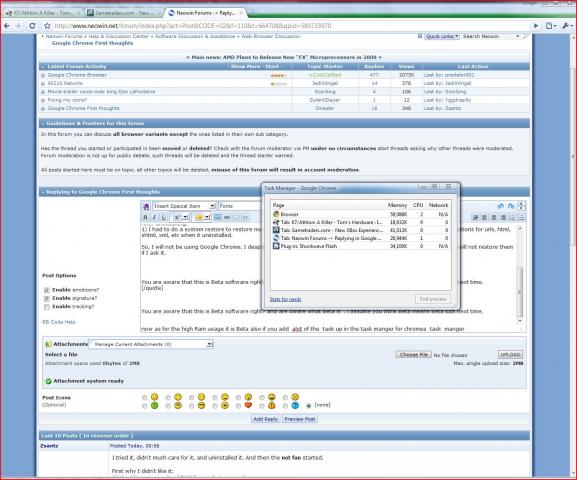Click the undo arrow in the editor toolbar
Image resolution: width=577 pixels, height=480 pixels.
(x=500, y=206)
